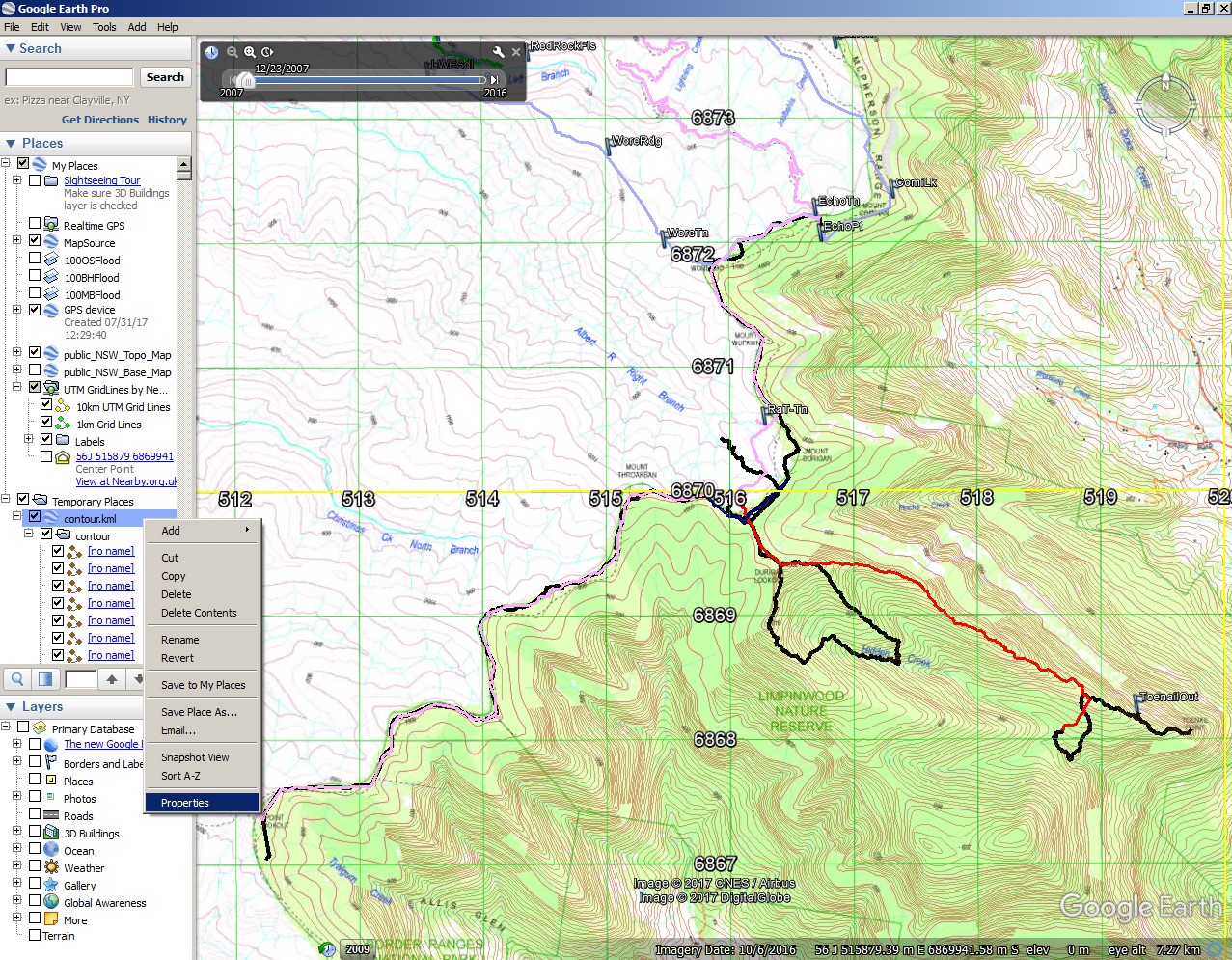Screen dimensions: 1232x960
Task: Click the 10km UTM Grid Lines path icon
Action: pyautogui.click(x=63, y=406)
